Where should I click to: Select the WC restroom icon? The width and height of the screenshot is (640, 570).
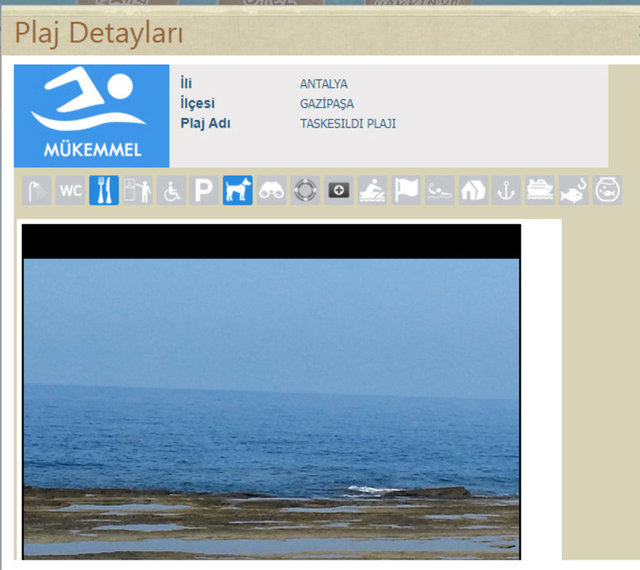click(x=70, y=190)
